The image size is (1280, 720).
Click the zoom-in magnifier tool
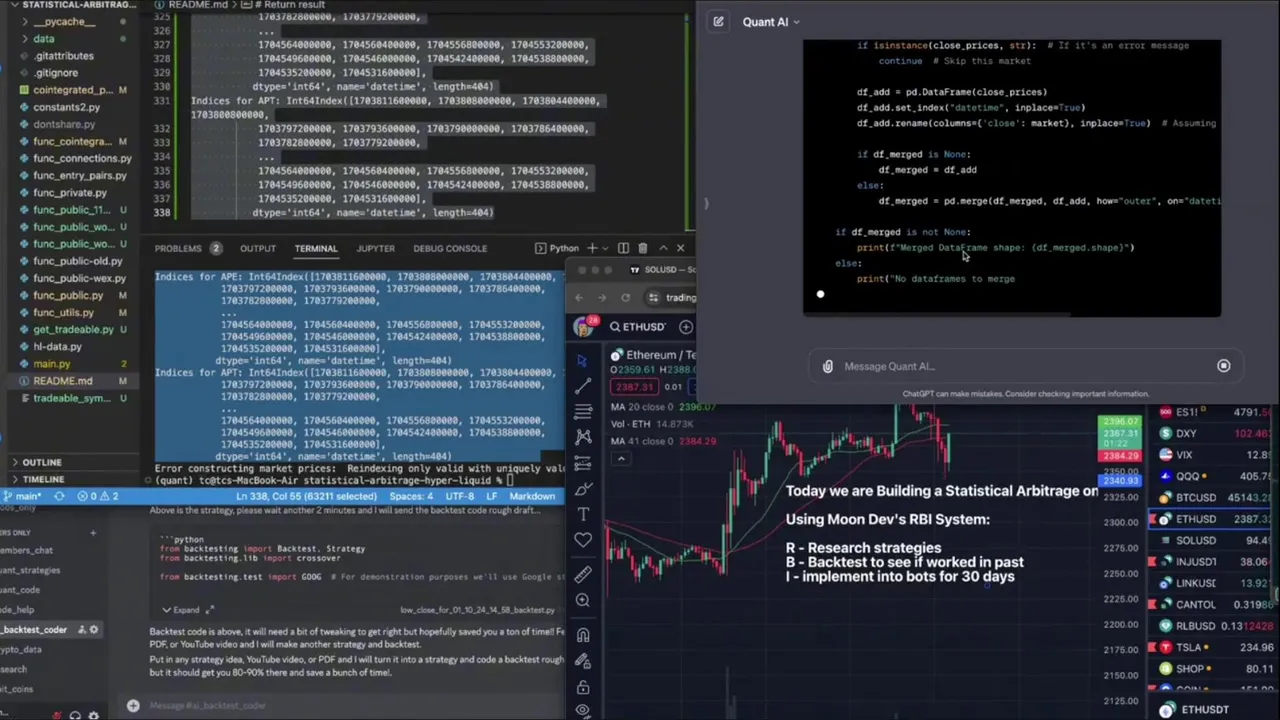pyautogui.click(x=583, y=600)
